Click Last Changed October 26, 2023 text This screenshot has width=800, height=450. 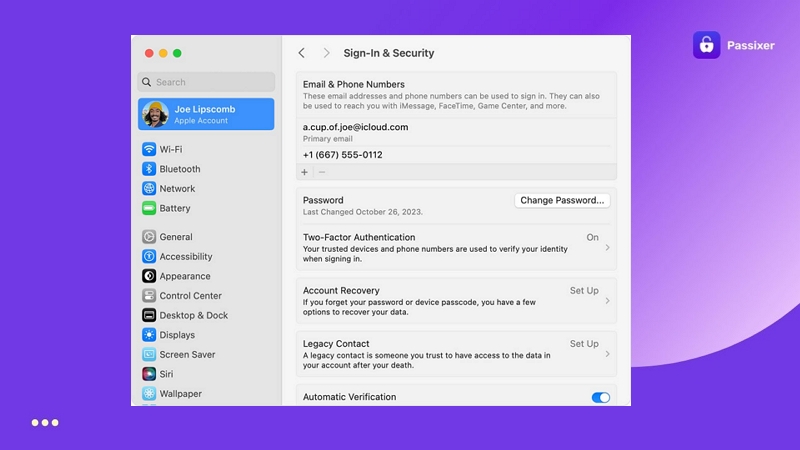(x=363, y=212)
